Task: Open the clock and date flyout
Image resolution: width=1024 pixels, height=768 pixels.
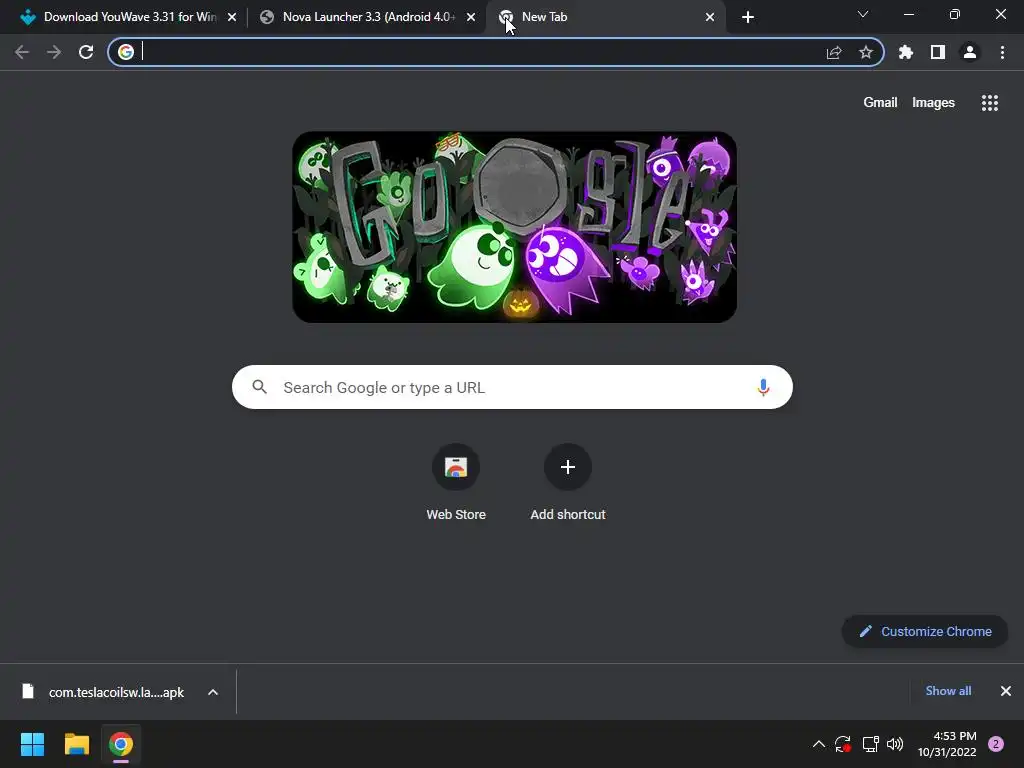Action: coord(947,744)
